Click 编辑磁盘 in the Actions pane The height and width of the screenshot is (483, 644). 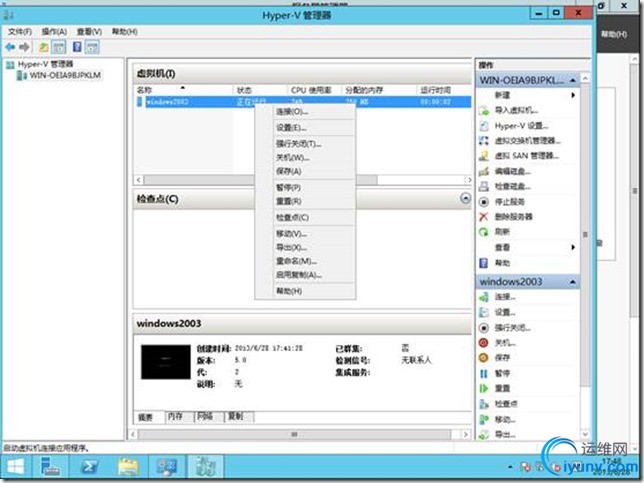click(x=513, y=171)
